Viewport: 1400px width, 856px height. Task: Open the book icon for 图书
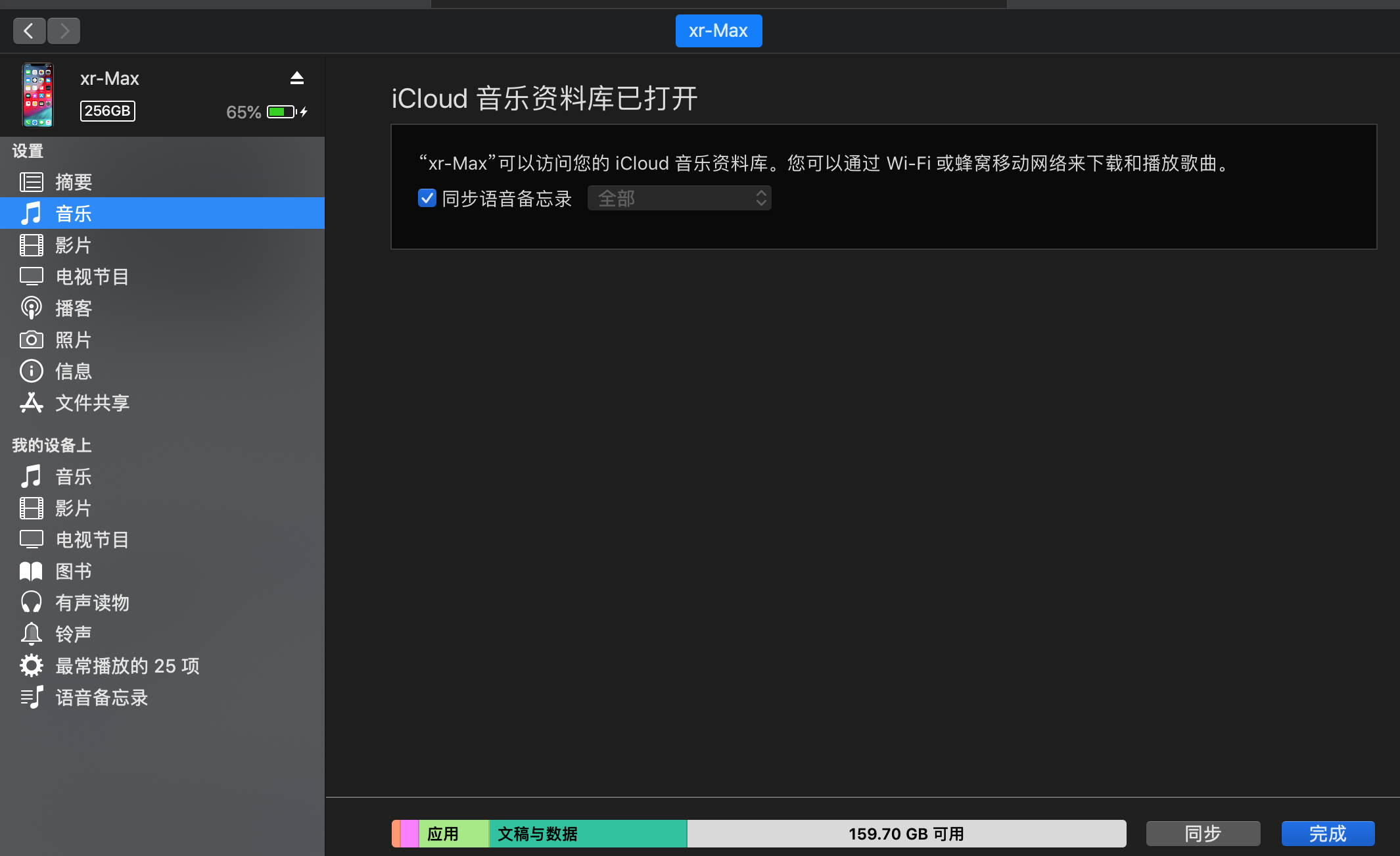pyautogui.click(x=31, y=571)
